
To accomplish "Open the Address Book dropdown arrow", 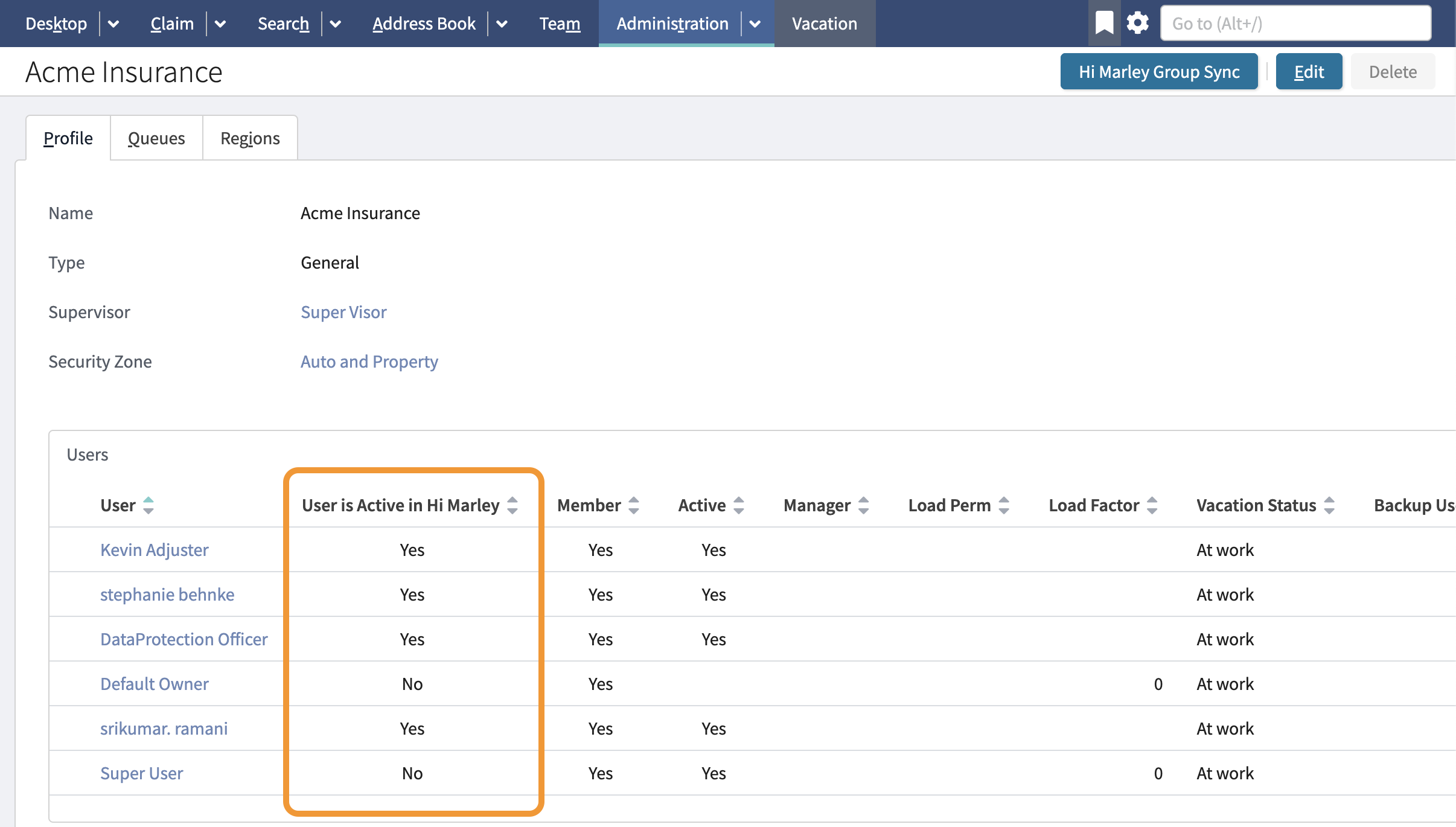I will (x=502, y=24).
